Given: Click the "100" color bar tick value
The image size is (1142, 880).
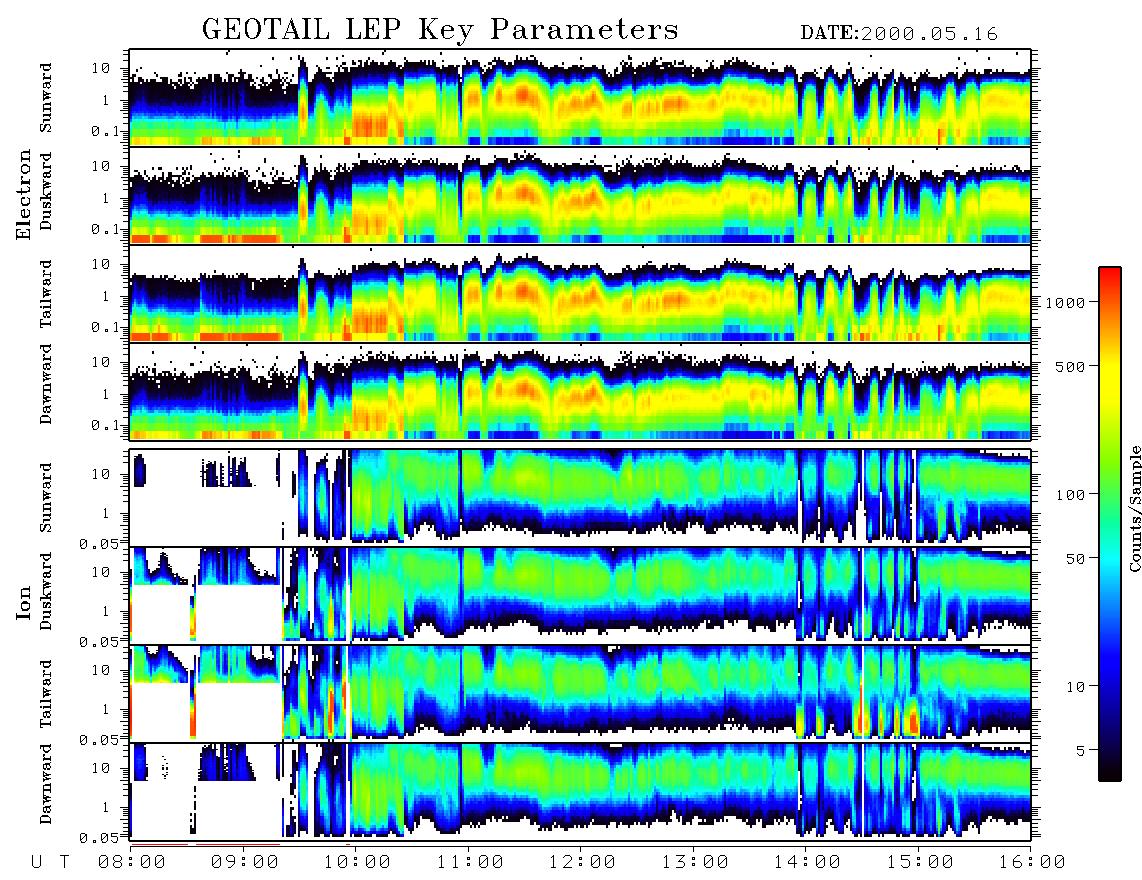Looking at the screenshot, I should 1070,495.
